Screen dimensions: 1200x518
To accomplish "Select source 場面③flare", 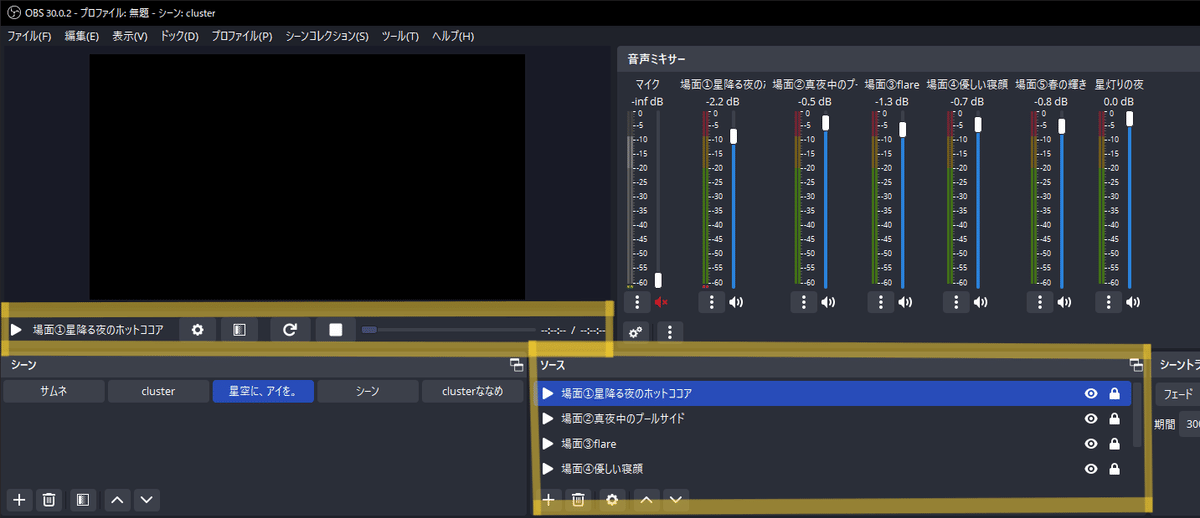I will click(833, 443).
